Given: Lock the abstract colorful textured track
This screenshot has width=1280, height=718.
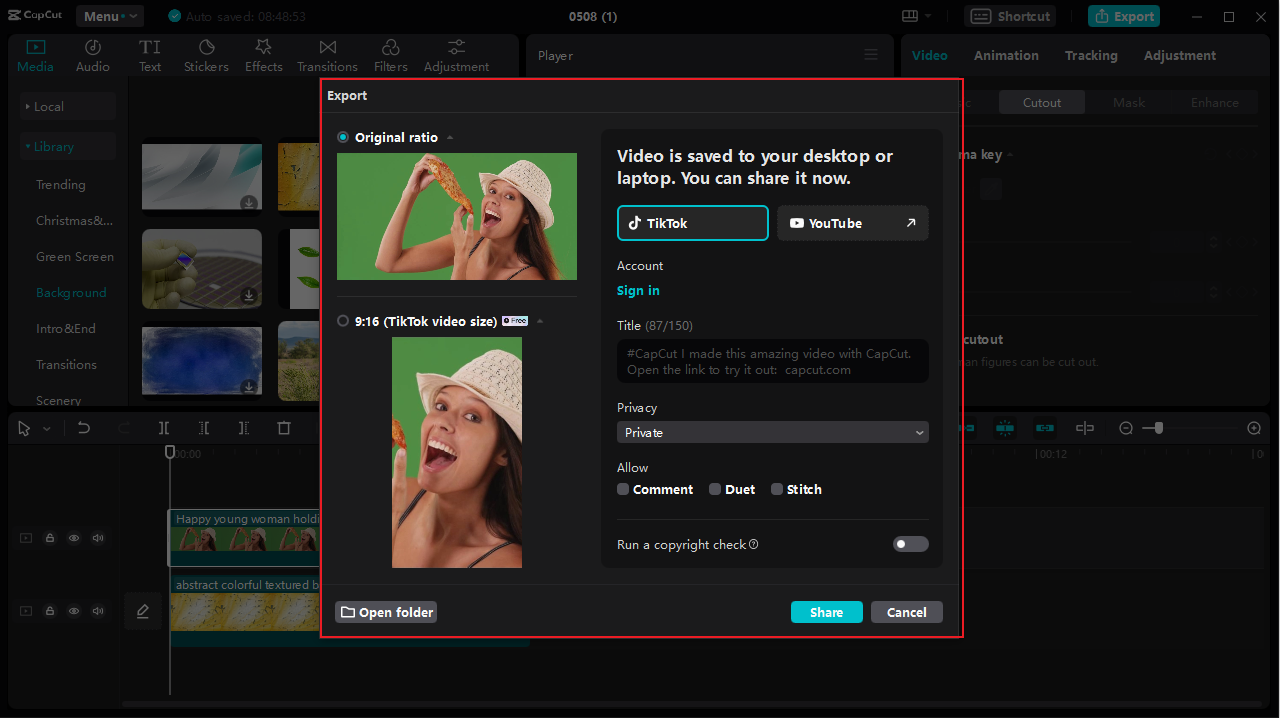Looking at the screenshot, I should (x=50, y=611).
